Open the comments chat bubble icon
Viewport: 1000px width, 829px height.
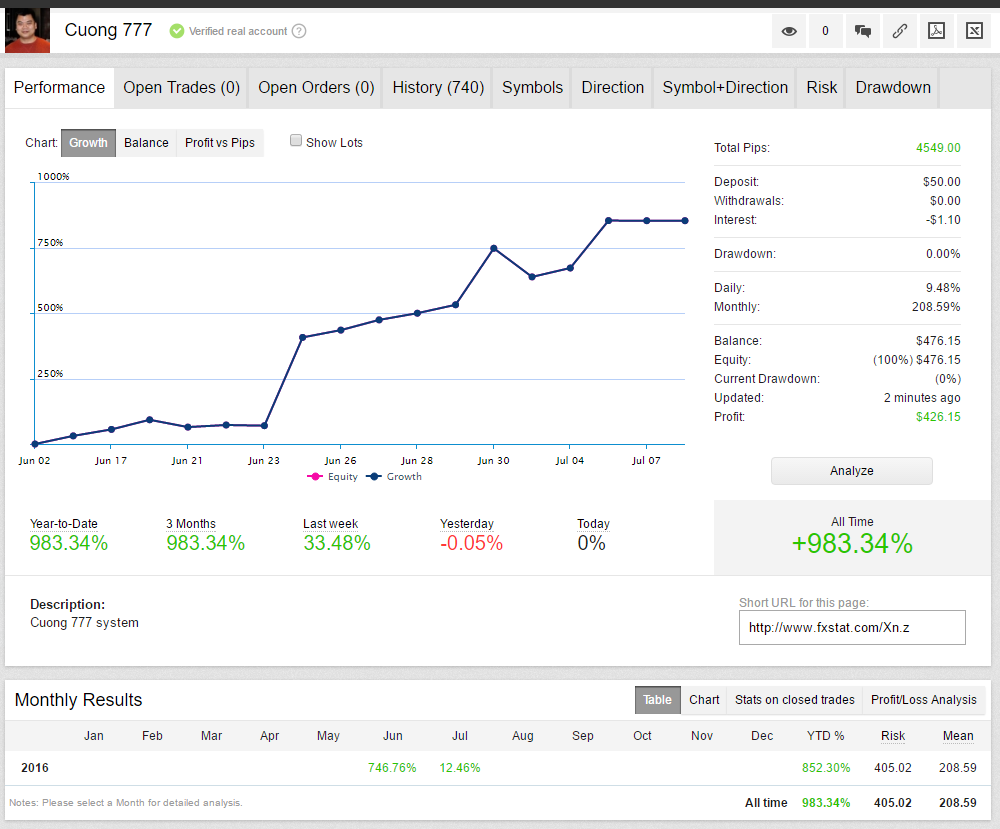click(862, 31)
